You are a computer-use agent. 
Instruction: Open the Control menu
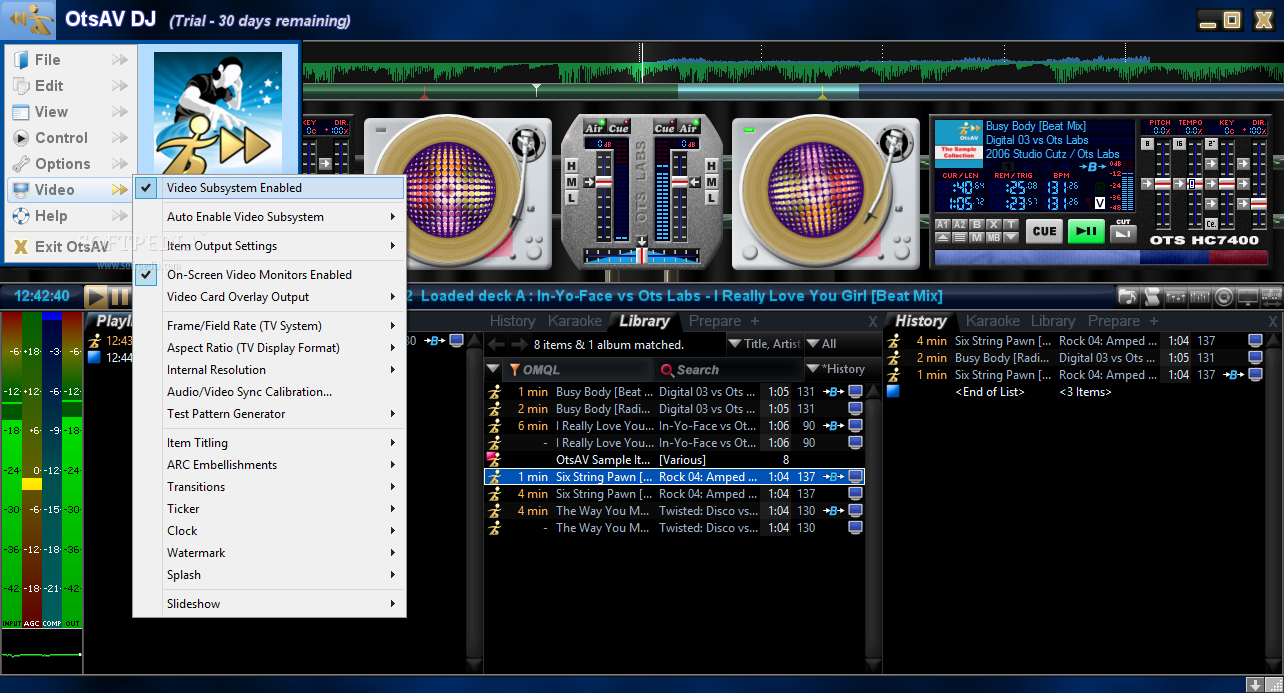(70, 138)
